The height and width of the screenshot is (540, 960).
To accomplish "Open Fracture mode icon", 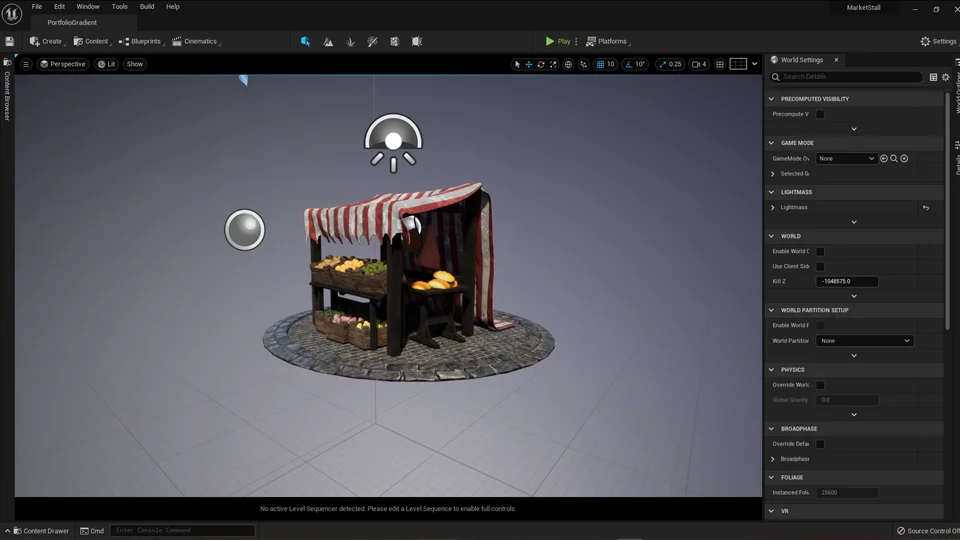I will (394, 42).
